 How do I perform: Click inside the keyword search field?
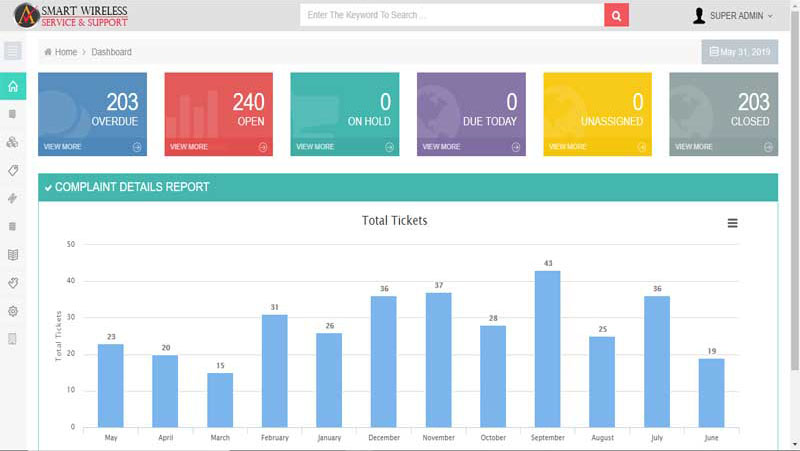(x=452, y=15)
